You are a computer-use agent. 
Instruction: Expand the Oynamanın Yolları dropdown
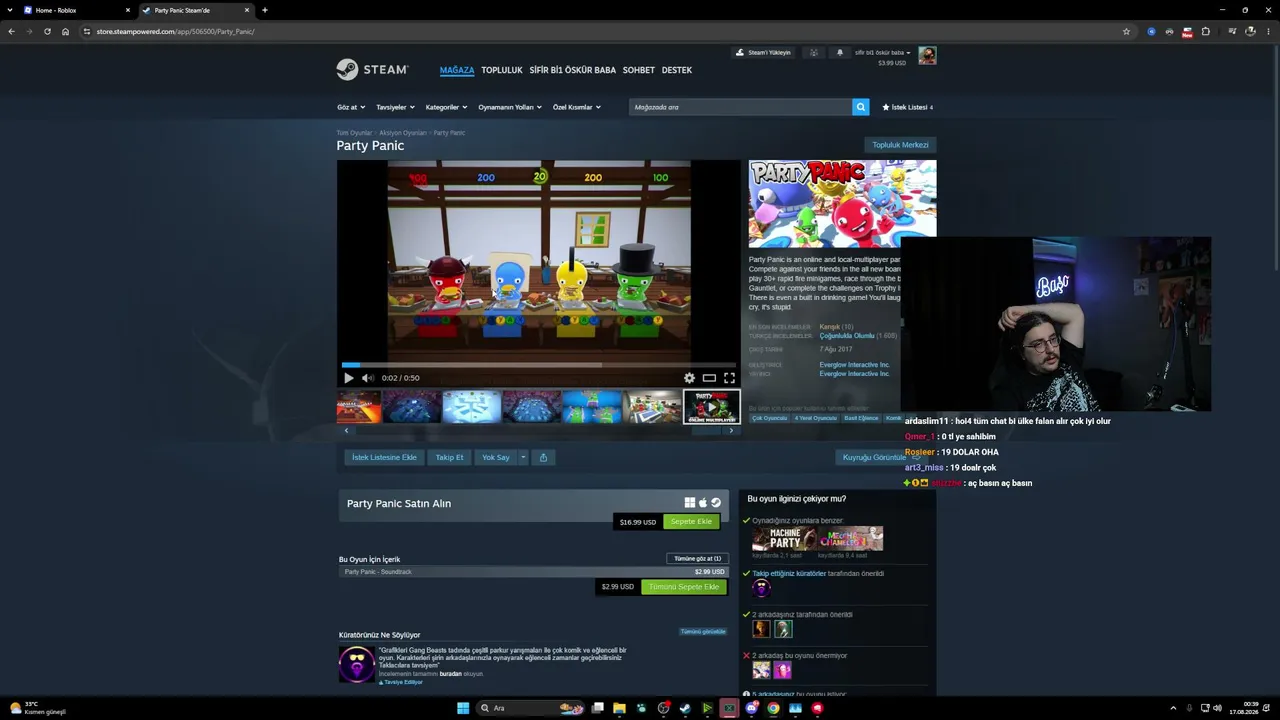510,107
